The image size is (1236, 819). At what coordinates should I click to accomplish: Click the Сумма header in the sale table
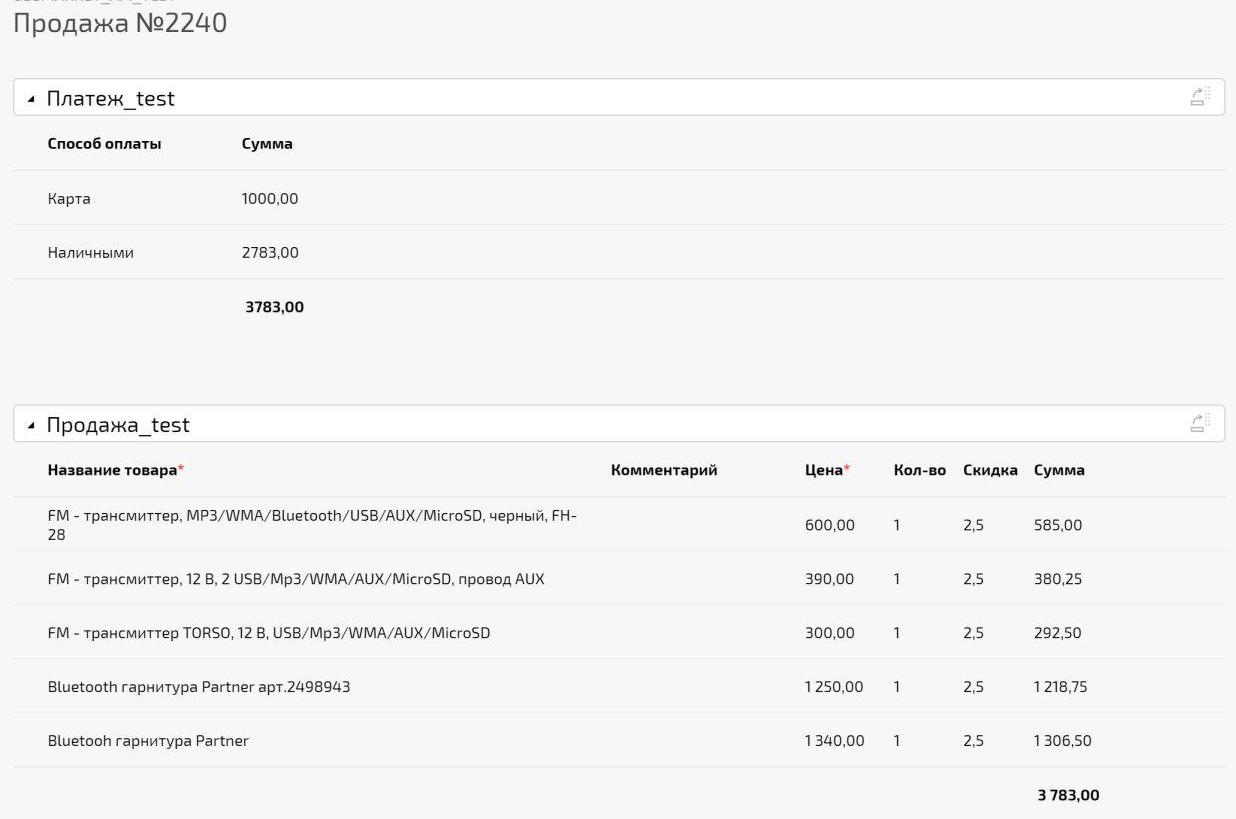(x=1059, y=470)
